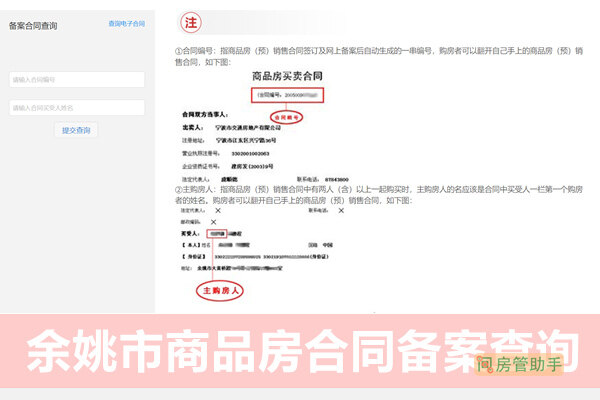Click the 查询电子合同 link
Image resolution: width=600 pixels, height=400 pixels.
(127, 24)
